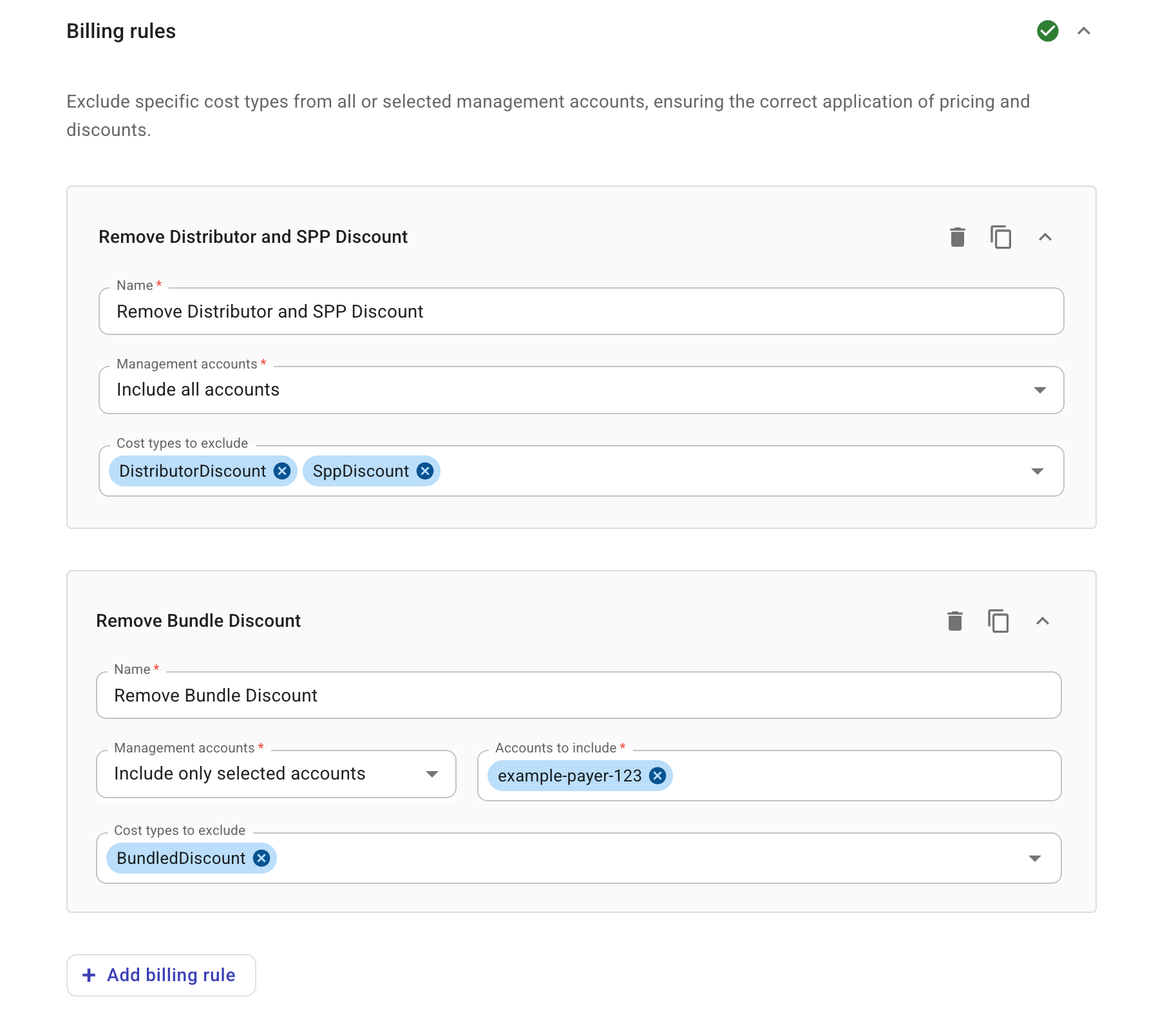This screenshot has height=1014, width=1176.
Task: Open Cost types dropdown in the first billing rule
Action: 1038,471
